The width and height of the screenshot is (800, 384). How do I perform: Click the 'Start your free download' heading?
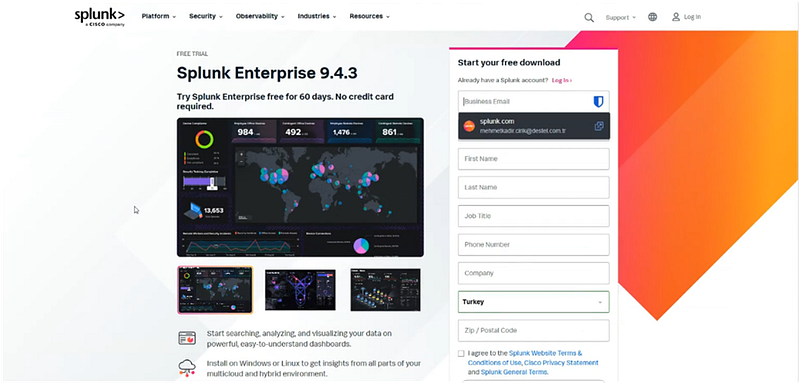point(509,63)
